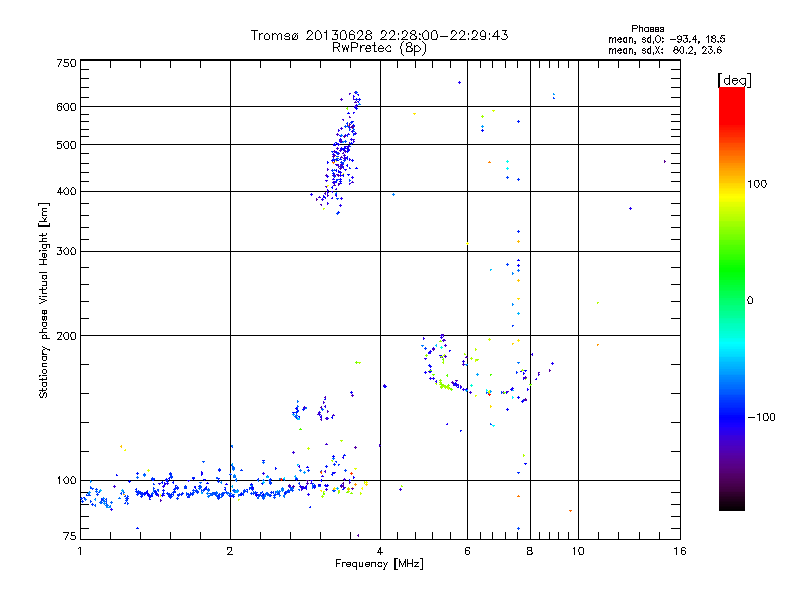The image size is (800, 600).
Task: Click the y-axis tick label '300'
Action: click(x=66, y=251)
